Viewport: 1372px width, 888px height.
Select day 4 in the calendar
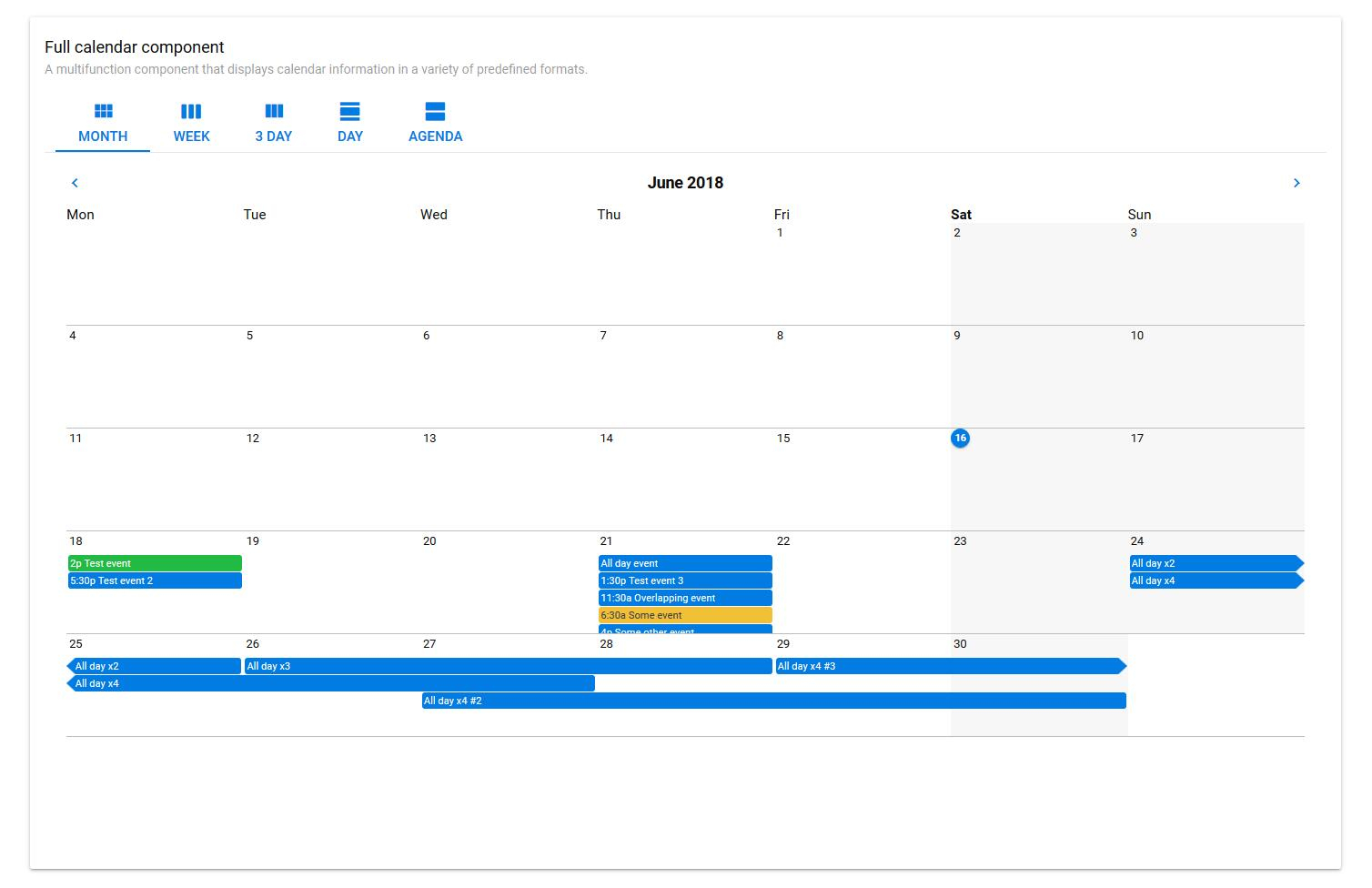[x=73, y=336]
